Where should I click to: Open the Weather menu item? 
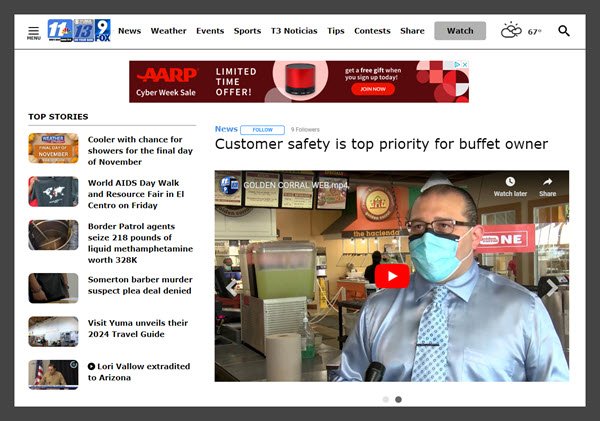tap(168, 31)
